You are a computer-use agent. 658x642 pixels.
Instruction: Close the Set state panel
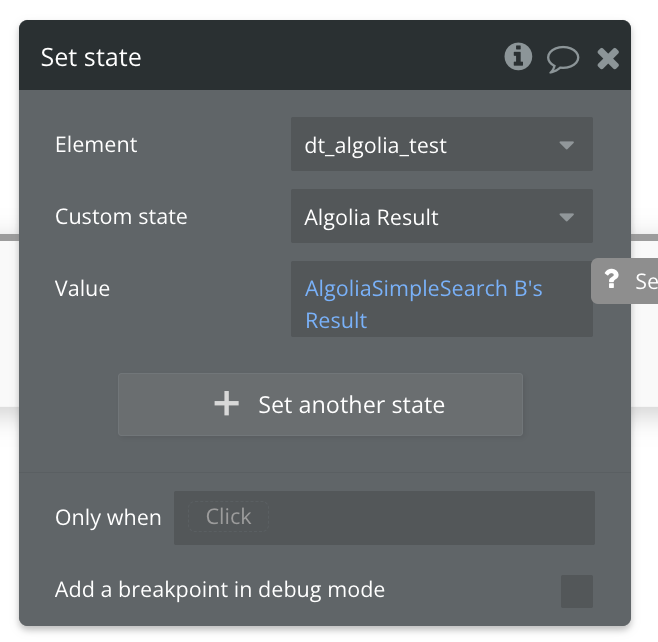click(608, 58)
